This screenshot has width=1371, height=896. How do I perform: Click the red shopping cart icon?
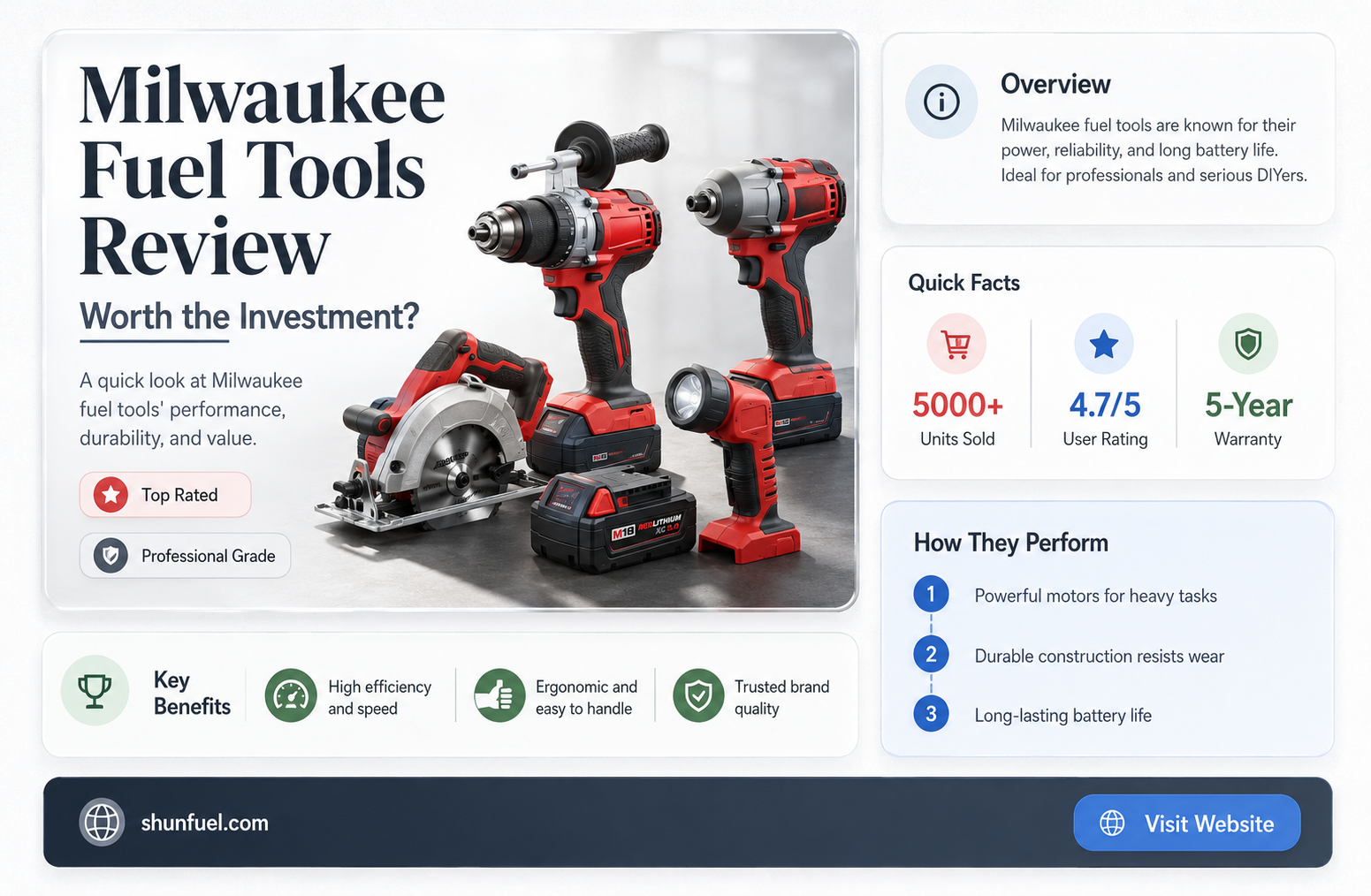point(956,344)
